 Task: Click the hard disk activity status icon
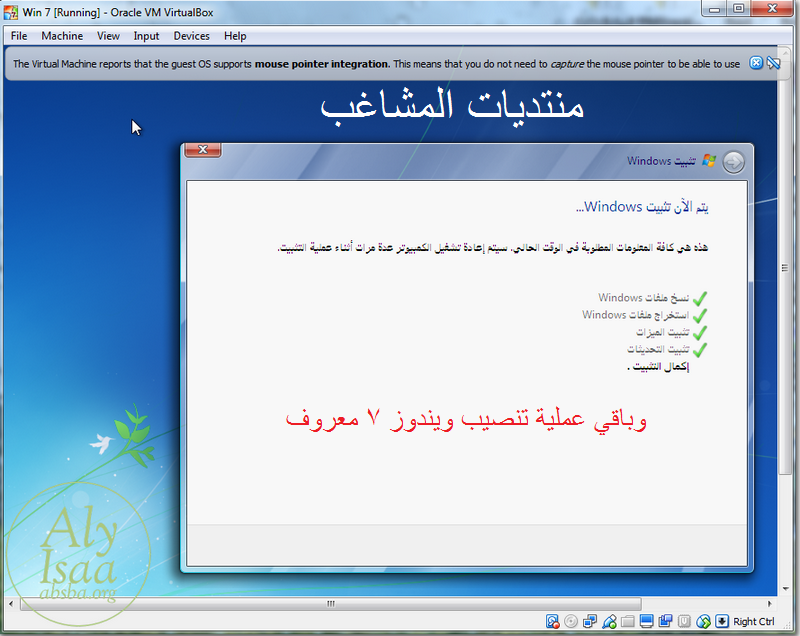click(x=552, y=622)
